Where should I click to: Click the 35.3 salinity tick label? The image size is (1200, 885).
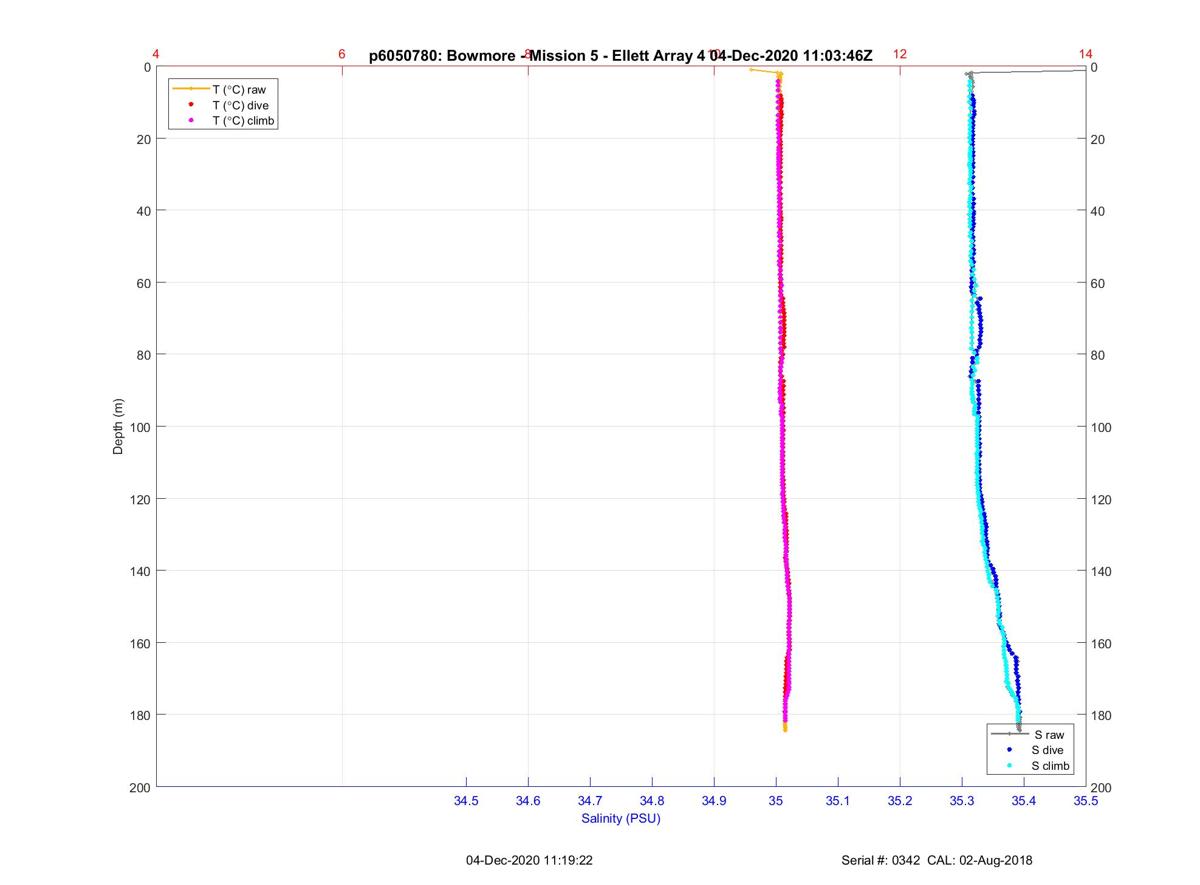[x=962, y=802]
